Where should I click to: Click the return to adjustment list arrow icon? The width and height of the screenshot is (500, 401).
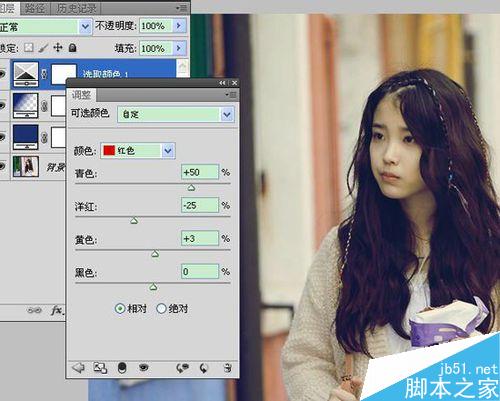tap(78, 368)
